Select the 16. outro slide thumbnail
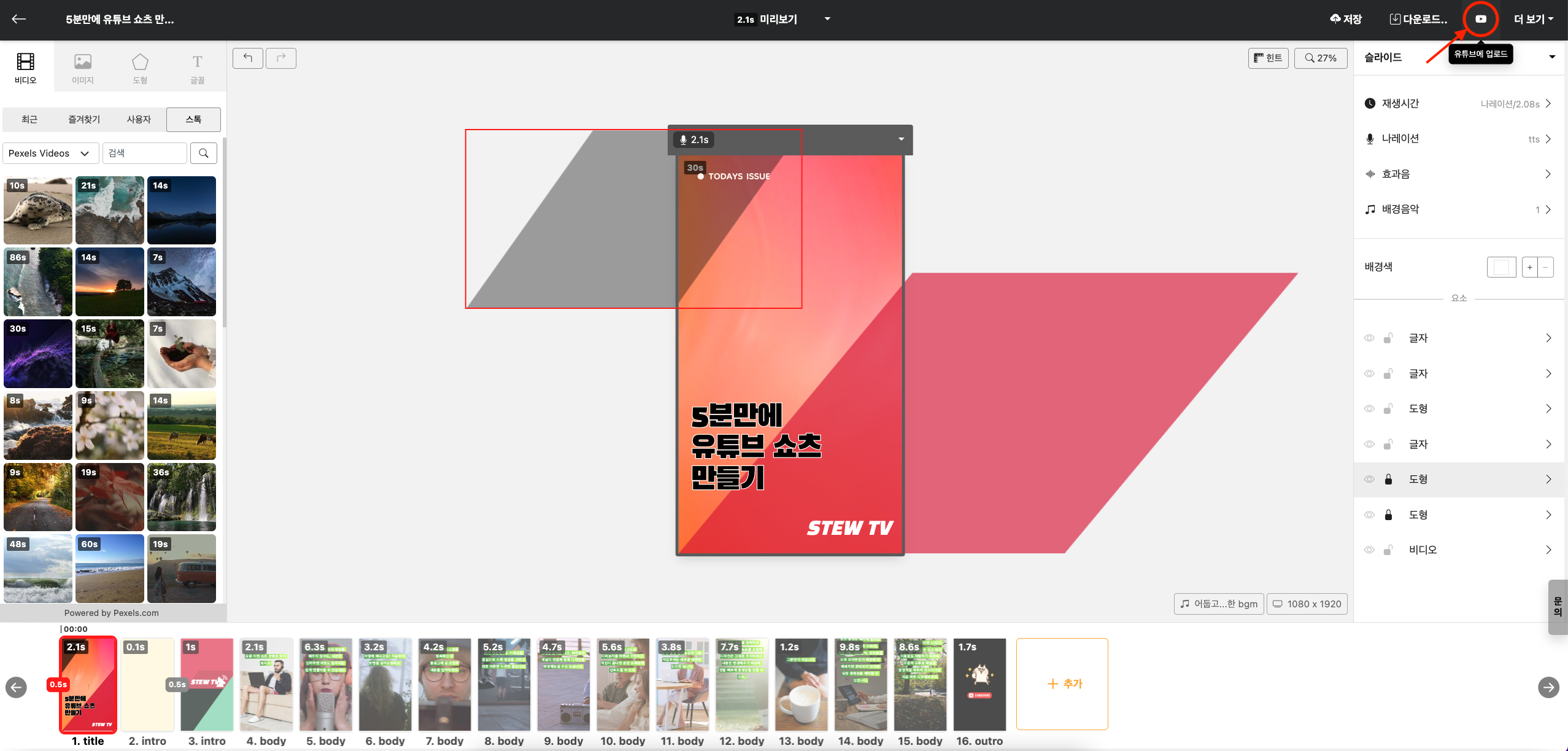The image size is (1568, 751). click(x=979, y=684)
